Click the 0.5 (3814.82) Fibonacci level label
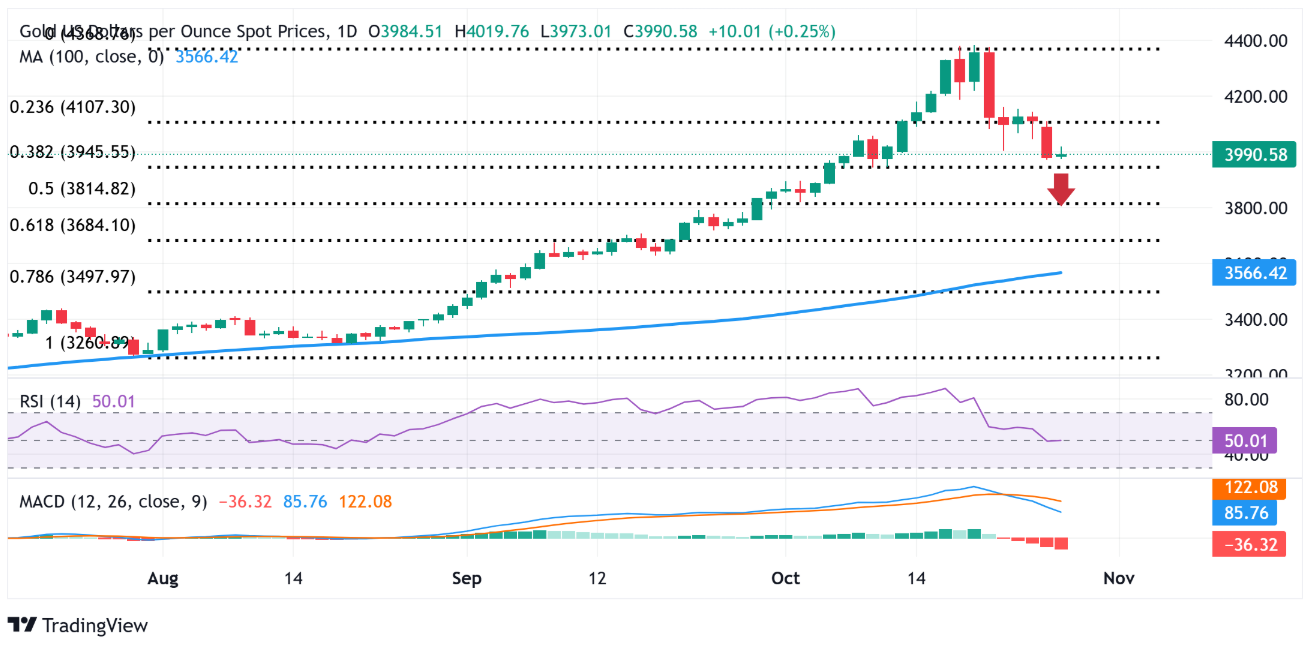Image resolution: width=1311 pixels, height=645 pixels. tap(70, 189)
